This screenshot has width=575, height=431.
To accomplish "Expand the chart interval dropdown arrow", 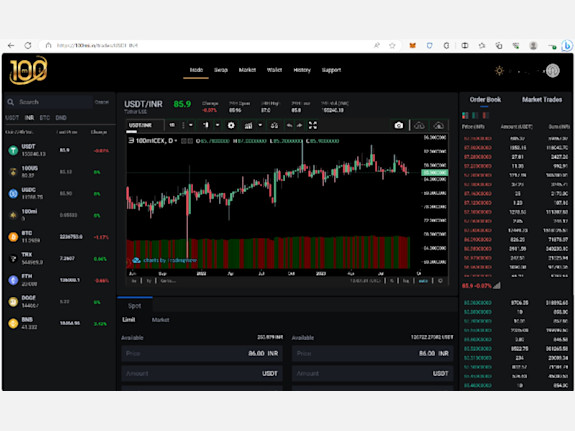I will point(191,125).
